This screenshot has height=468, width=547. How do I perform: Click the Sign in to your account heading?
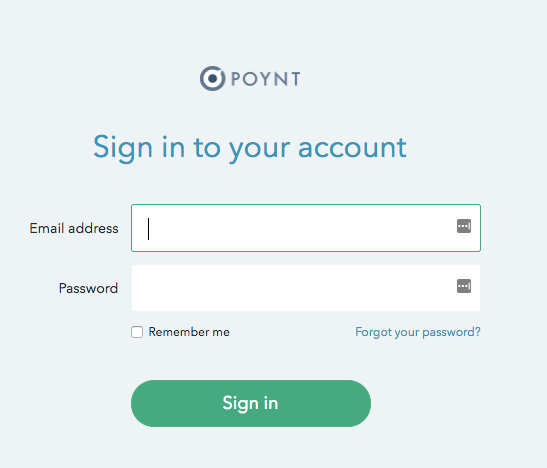coord(250,148)
